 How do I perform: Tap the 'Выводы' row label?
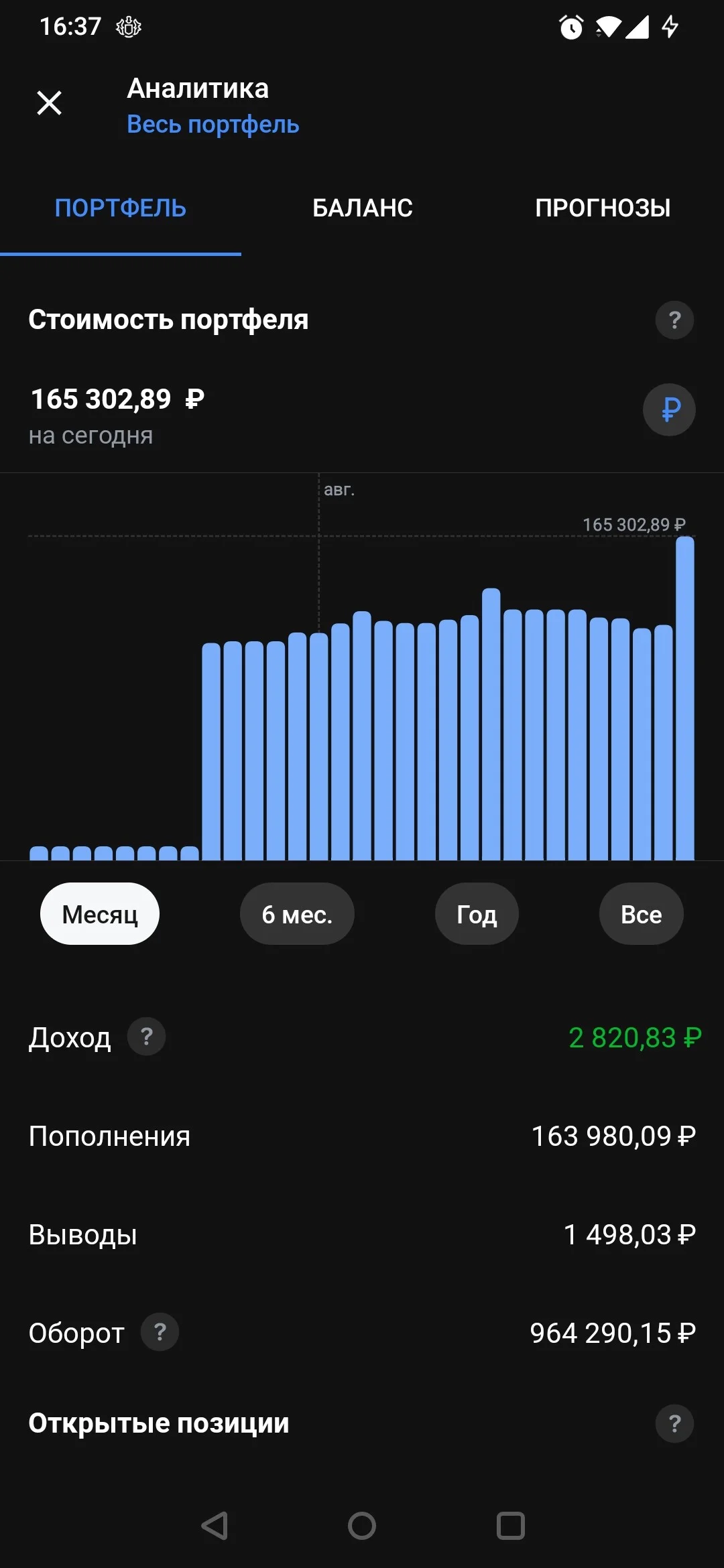[x=83, y=1235]
